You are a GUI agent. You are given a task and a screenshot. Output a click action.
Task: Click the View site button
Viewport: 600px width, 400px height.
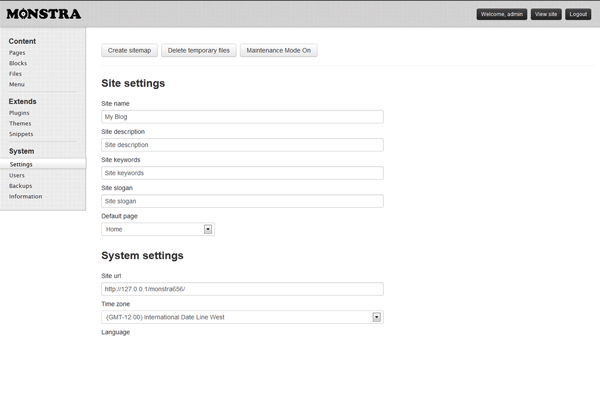(x=545, y=14)
